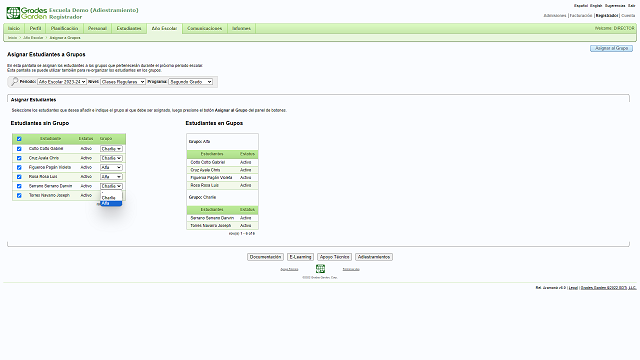
Task: Open the Nivel dropdown Clases Regulares
Action: pos(123,82)
